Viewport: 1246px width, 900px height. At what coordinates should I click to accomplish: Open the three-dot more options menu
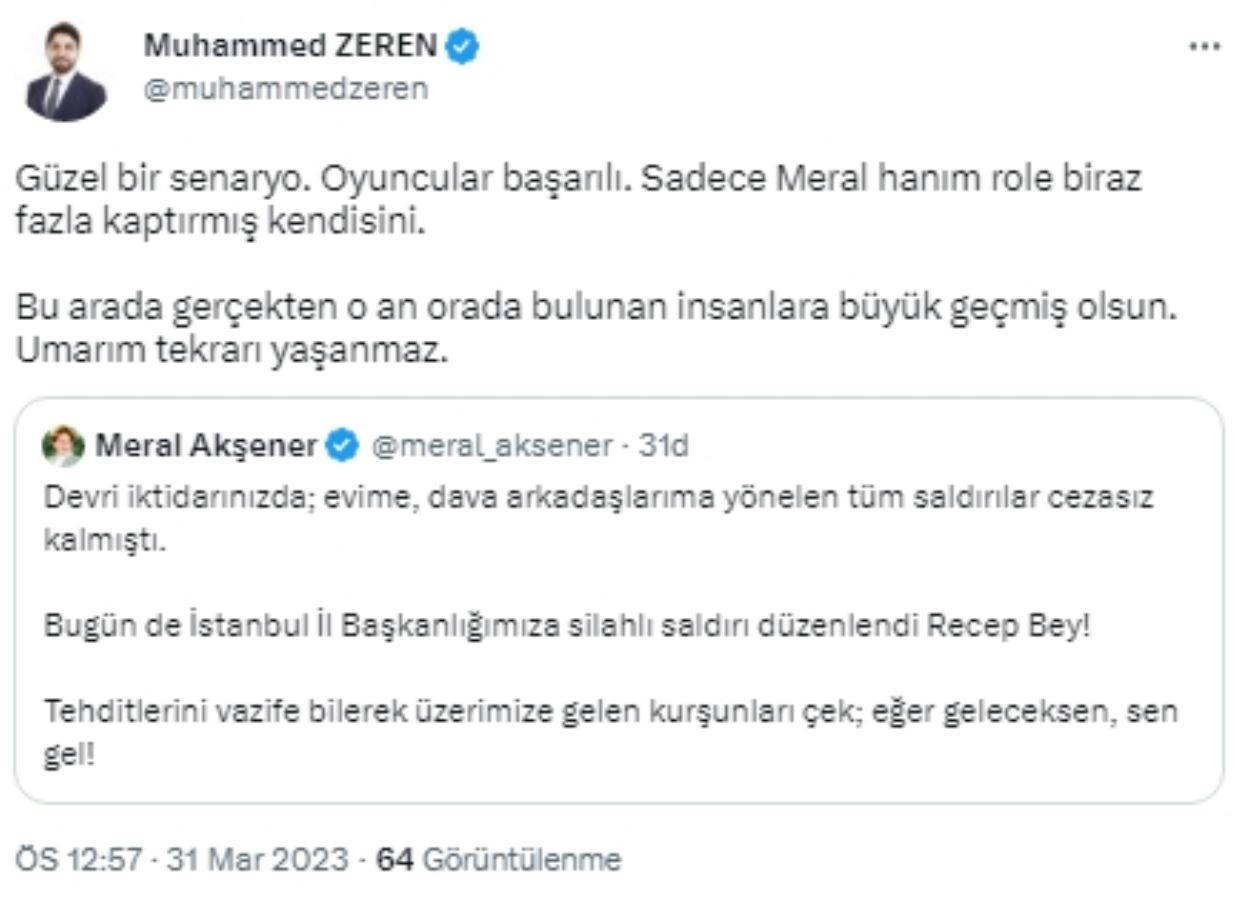[1205, 47]
